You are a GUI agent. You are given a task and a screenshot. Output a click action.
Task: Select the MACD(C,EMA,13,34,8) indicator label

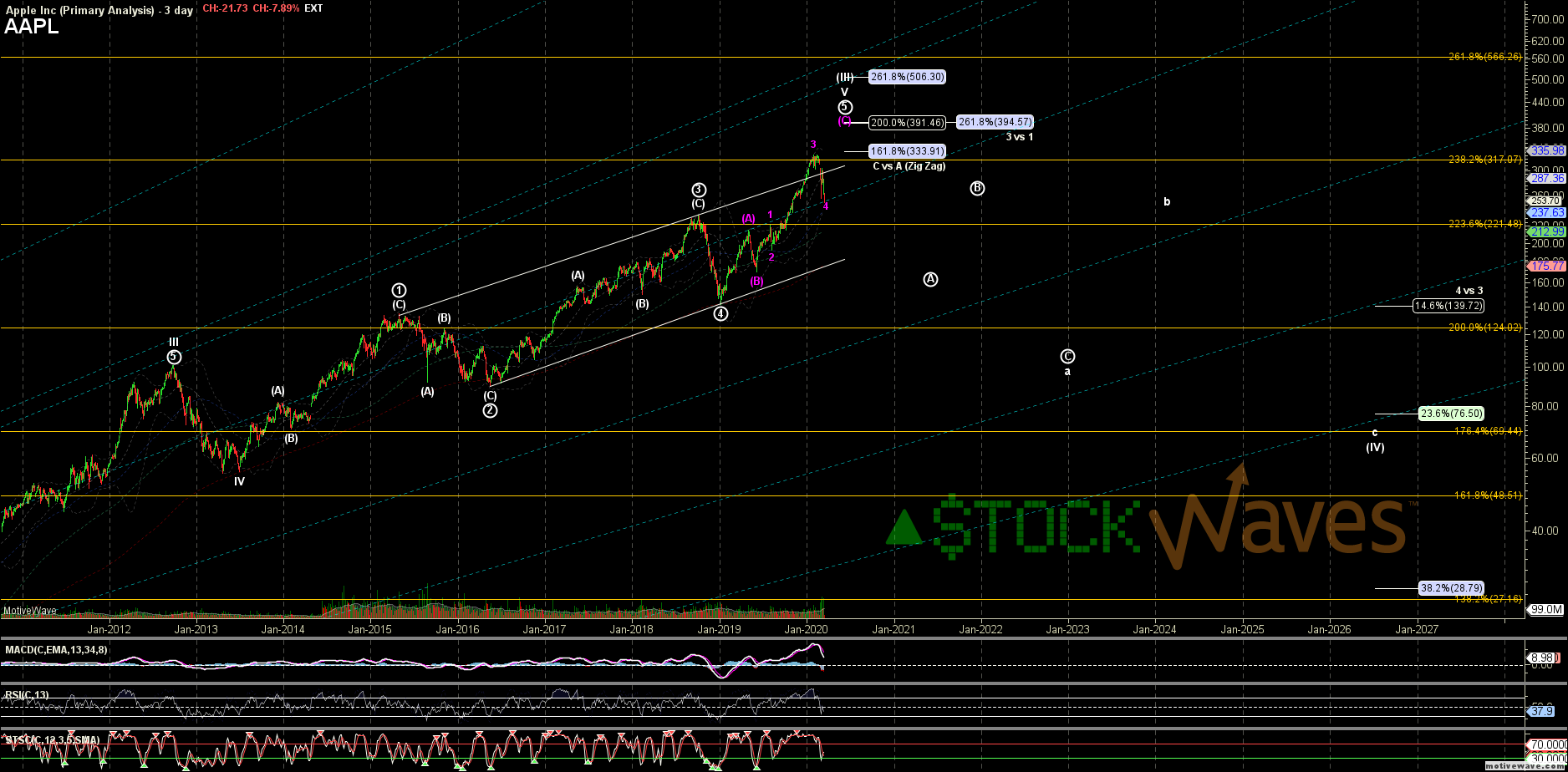coord(56,650)
